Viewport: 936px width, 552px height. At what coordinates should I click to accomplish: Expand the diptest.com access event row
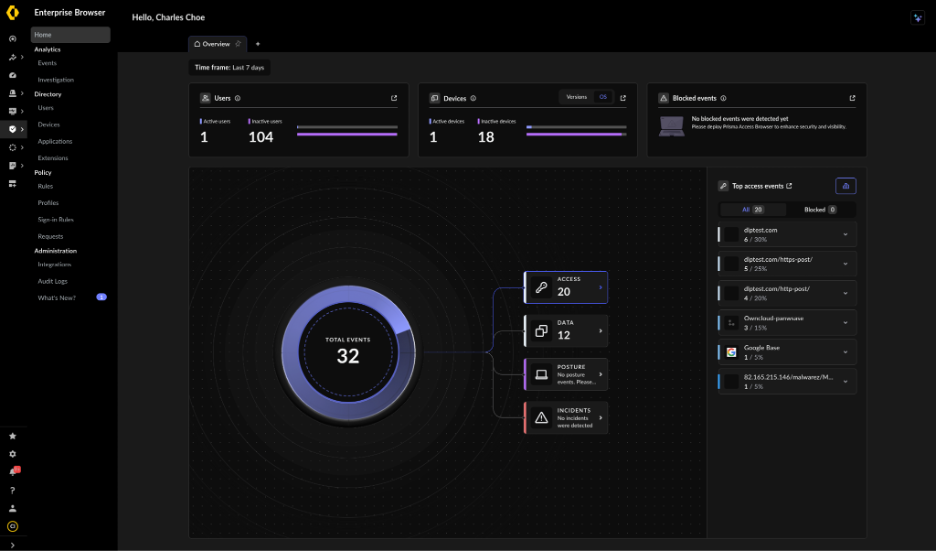(845, 235)
